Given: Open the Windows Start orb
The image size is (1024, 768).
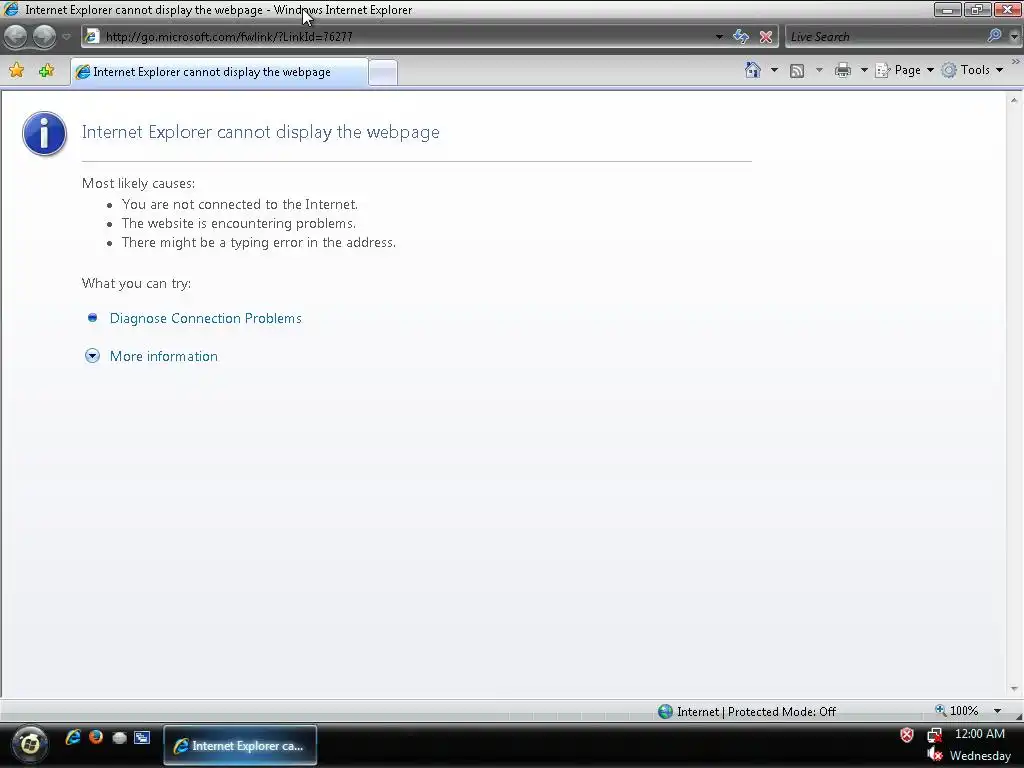Looking at the screenshot, I should click(x=29, y=744).
